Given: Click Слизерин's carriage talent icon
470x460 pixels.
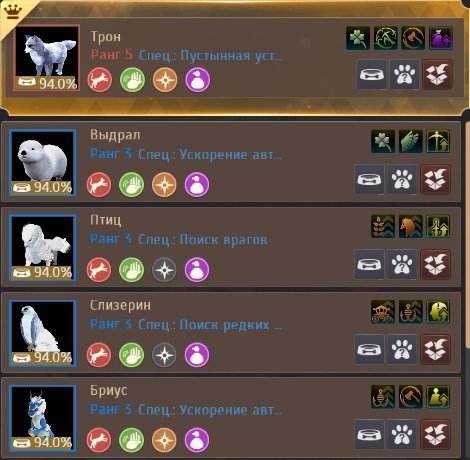Looking at the screenshot, I should click(383, 312).
